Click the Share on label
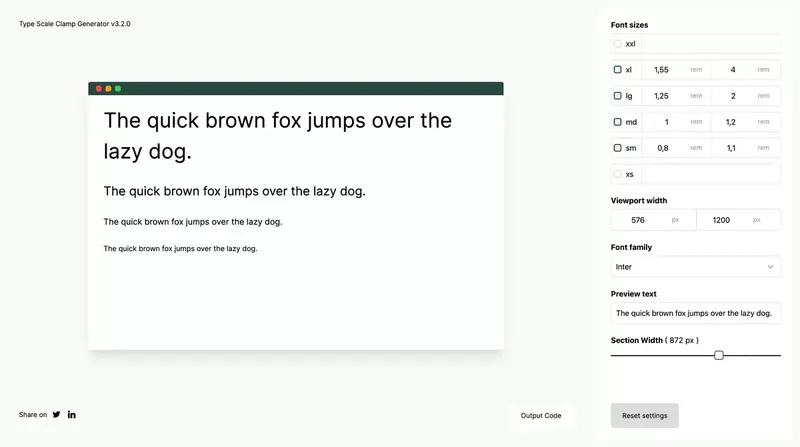Screen dimensions: 800x447 pyautogui.click(x=33, y=415)
